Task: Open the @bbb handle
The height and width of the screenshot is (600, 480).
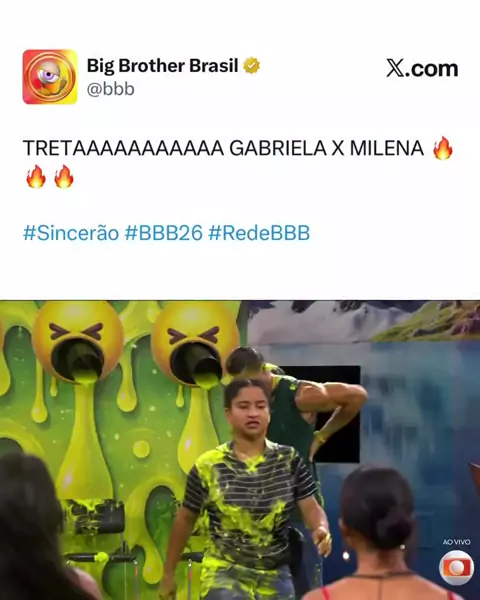Action: pyautogui.click(x=111, y=89)
